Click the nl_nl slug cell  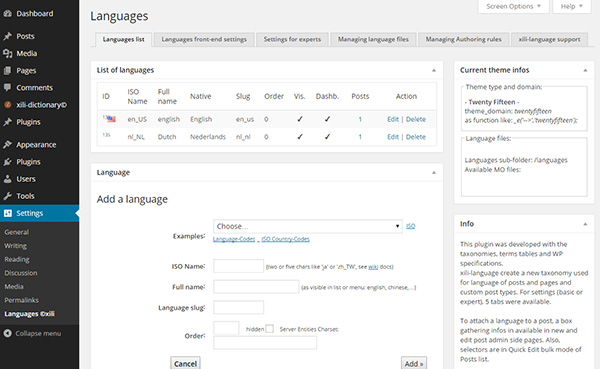click(x=243, y=137)
